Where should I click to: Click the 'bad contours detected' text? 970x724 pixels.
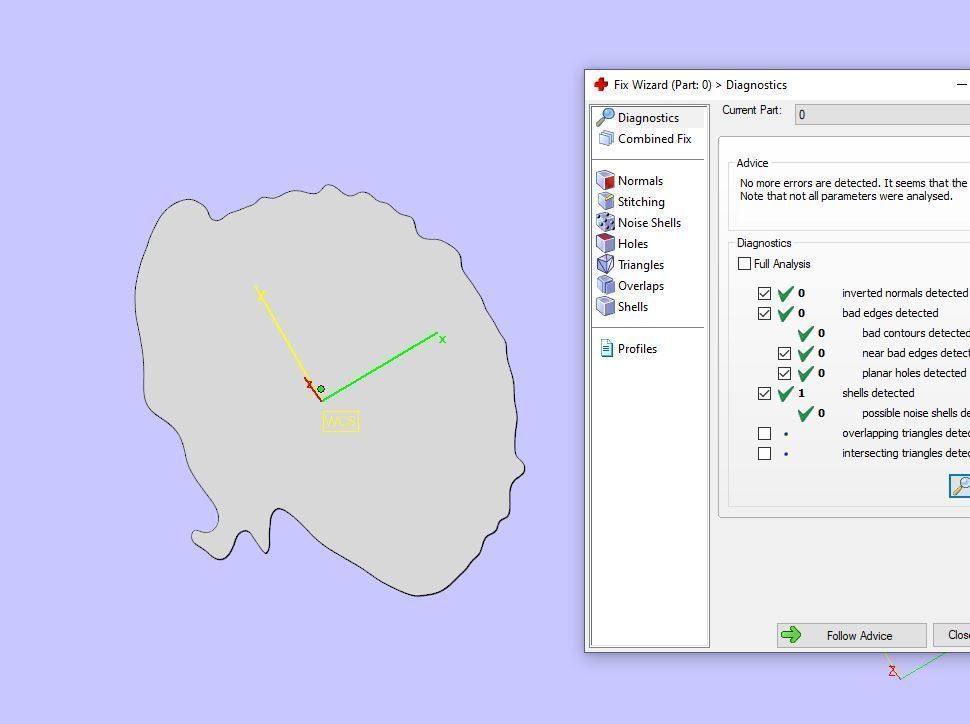pyautogui.click(x=916, y=333)
